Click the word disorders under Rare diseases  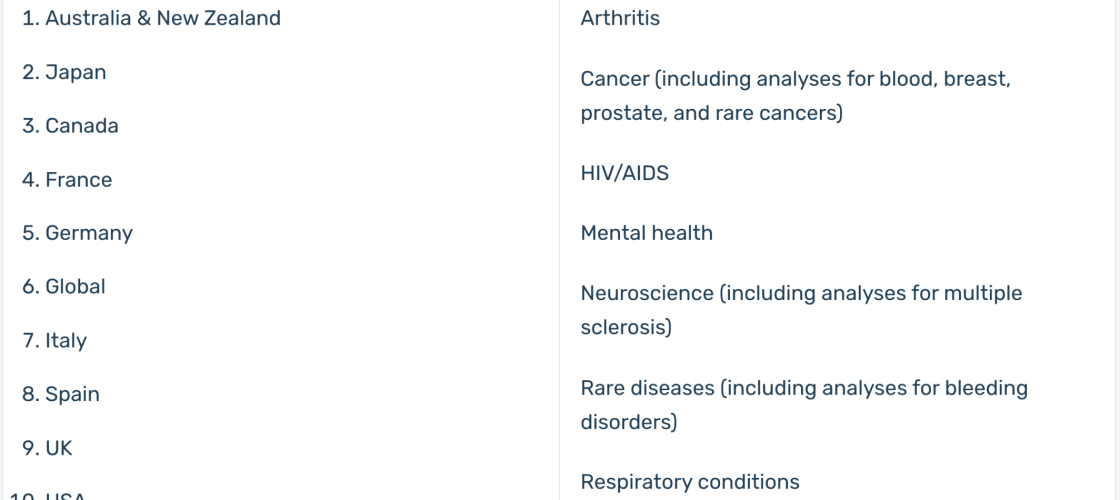coord(629,422)
